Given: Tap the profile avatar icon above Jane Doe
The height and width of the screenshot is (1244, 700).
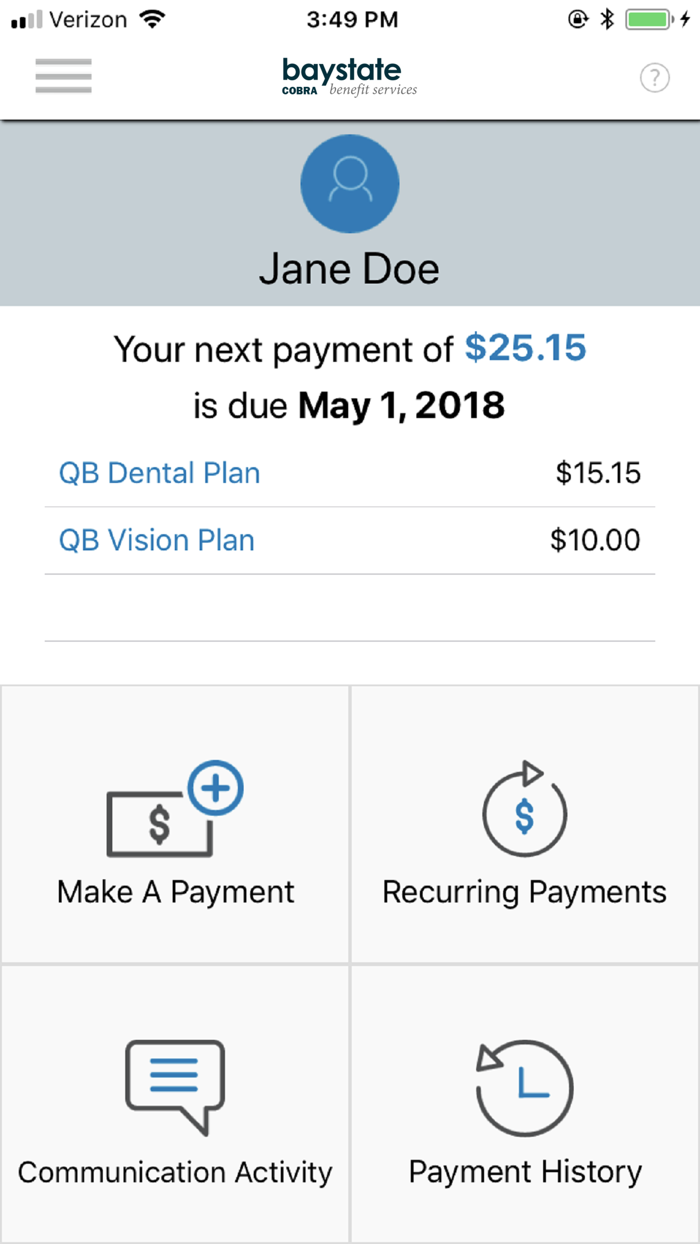Looking at the screenshot, I should coord(350,183).
